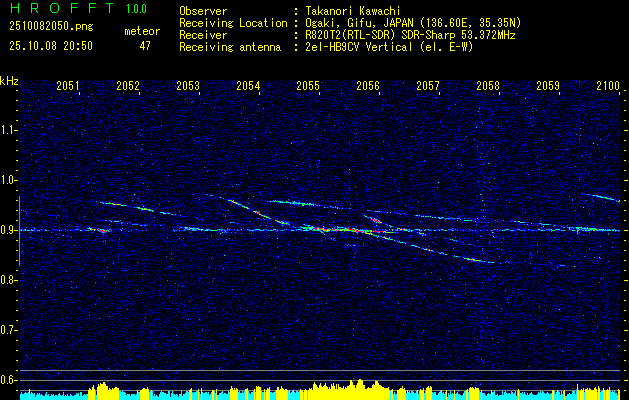Select the 2el-HB9CV Vertical antenna text

[389, 47]
